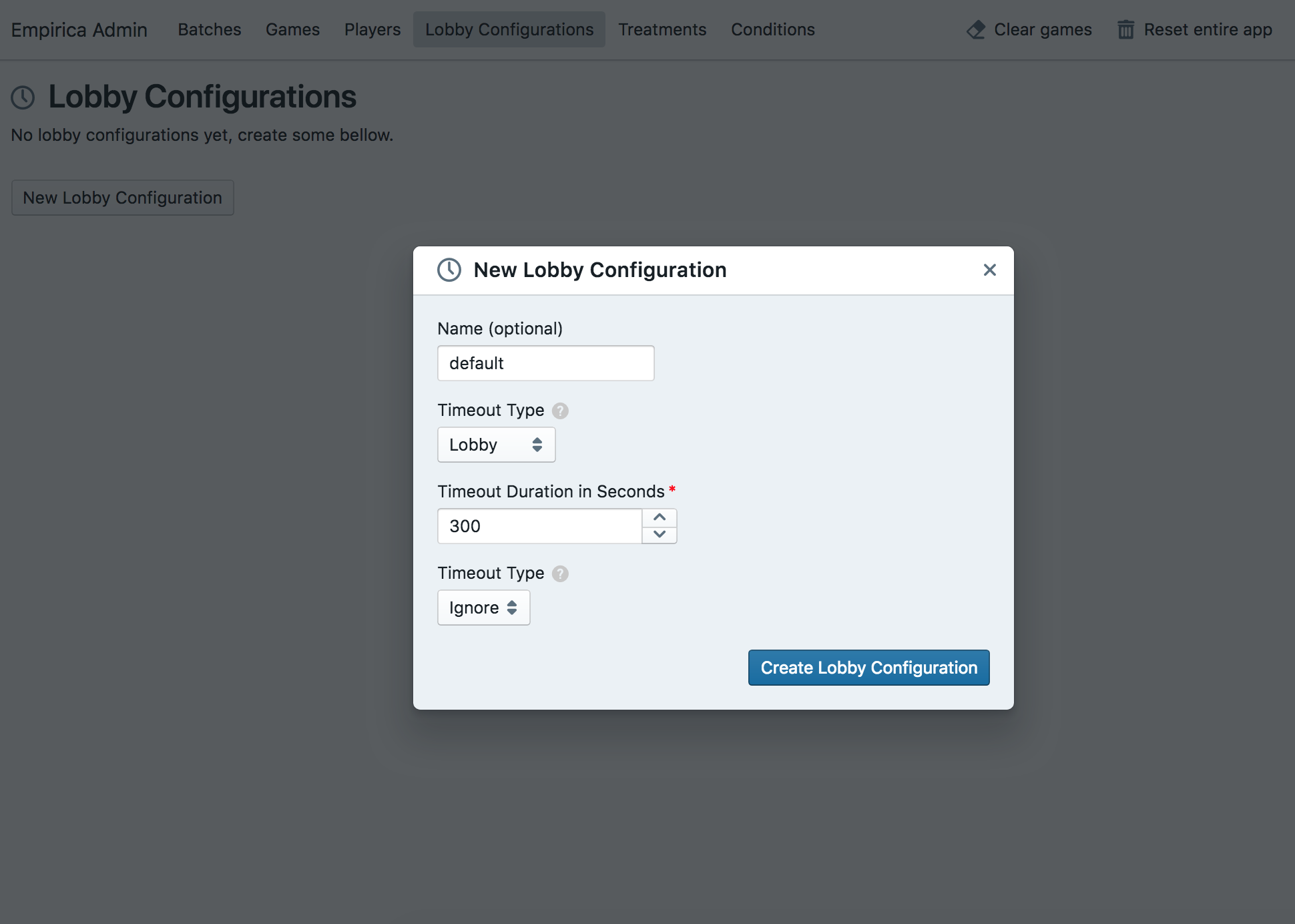Close the New Lobby Configuration dialog

point(989,270)
